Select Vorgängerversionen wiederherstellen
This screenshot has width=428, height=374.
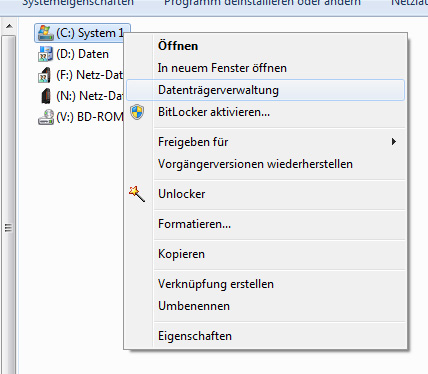click(x=255, y=164)
